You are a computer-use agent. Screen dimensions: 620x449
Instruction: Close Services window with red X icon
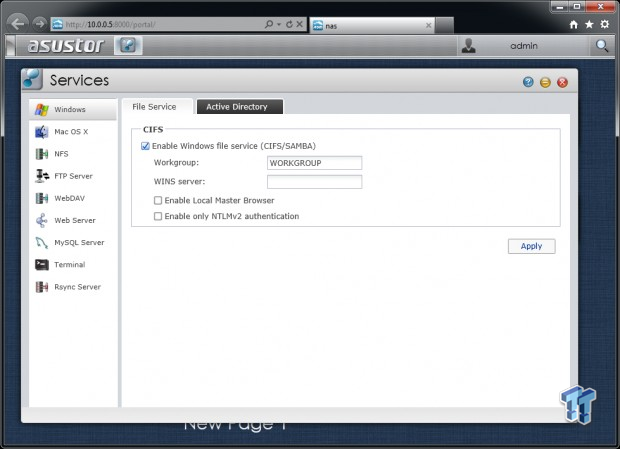click(562, 82)
